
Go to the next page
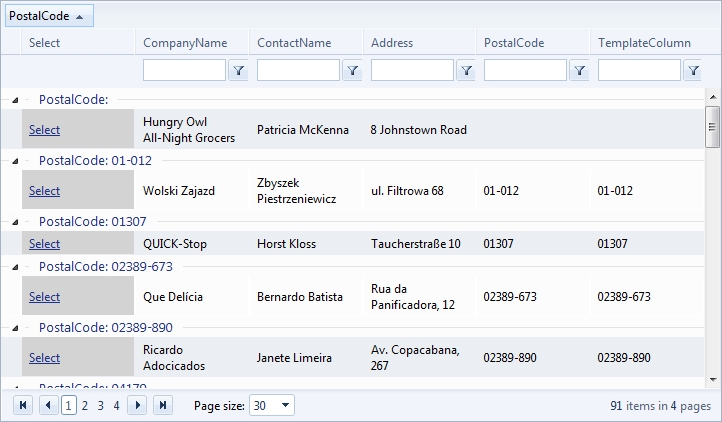[x=138, y=405]
